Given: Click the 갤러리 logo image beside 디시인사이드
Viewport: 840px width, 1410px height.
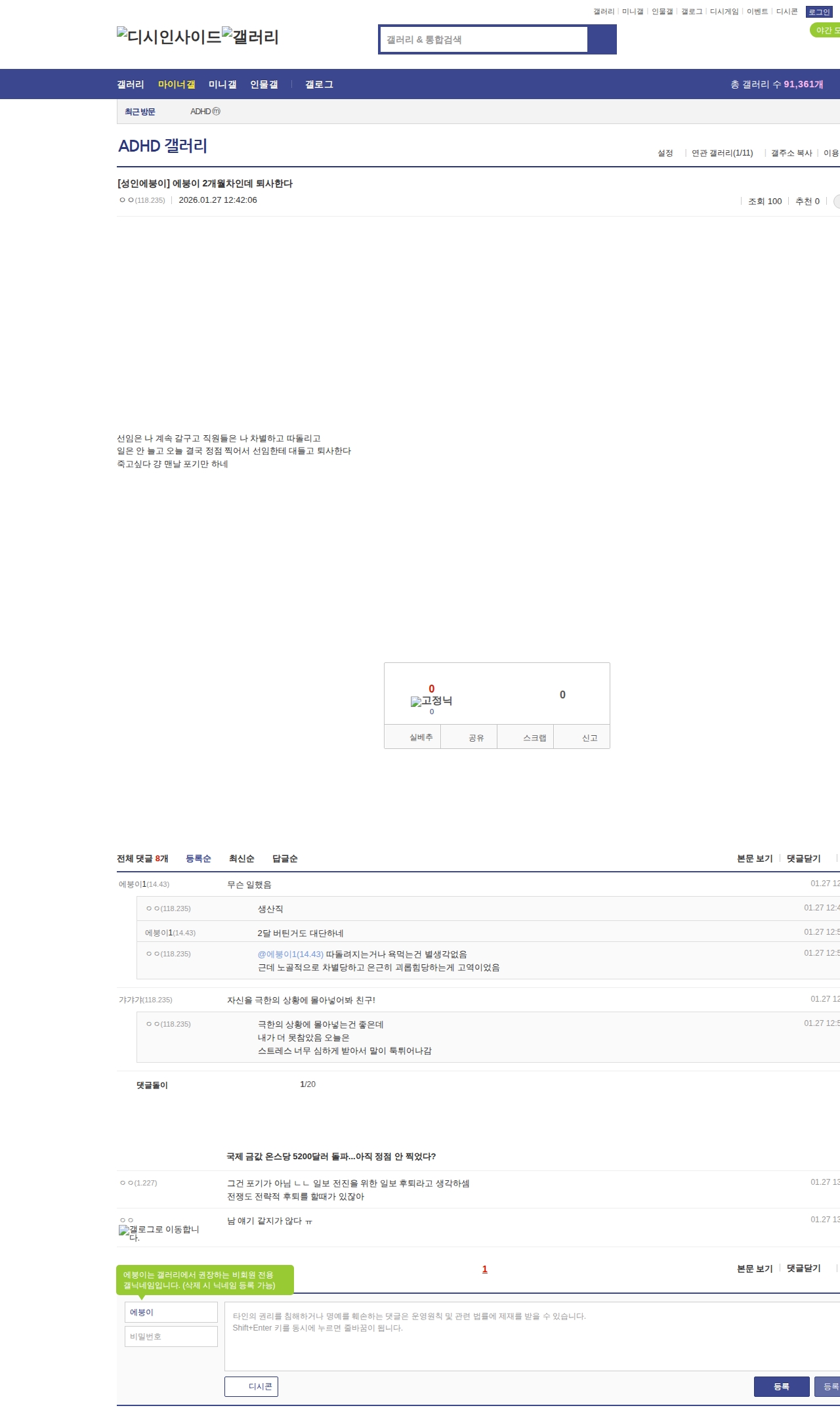Looking at the screenshot, I should pos(251,37).
